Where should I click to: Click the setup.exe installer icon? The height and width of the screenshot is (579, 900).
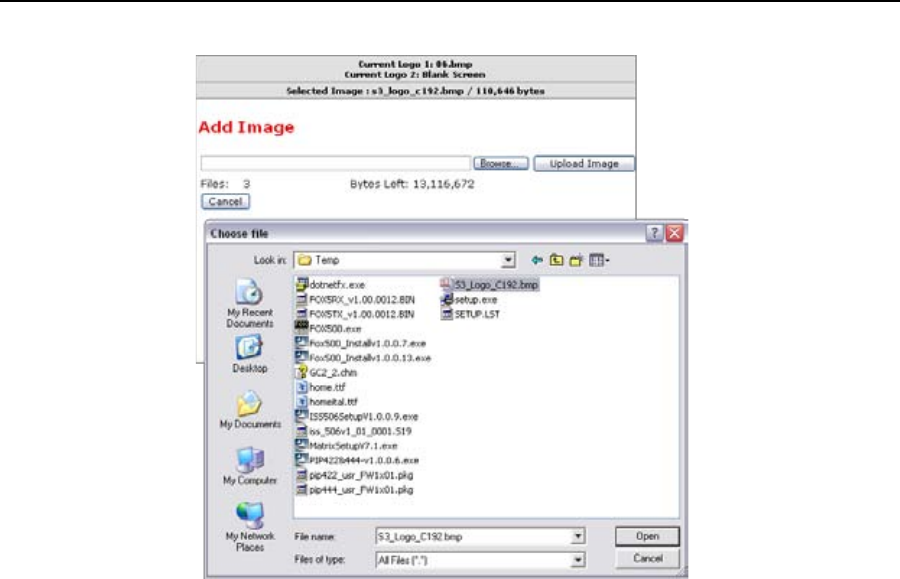point(447,299)
